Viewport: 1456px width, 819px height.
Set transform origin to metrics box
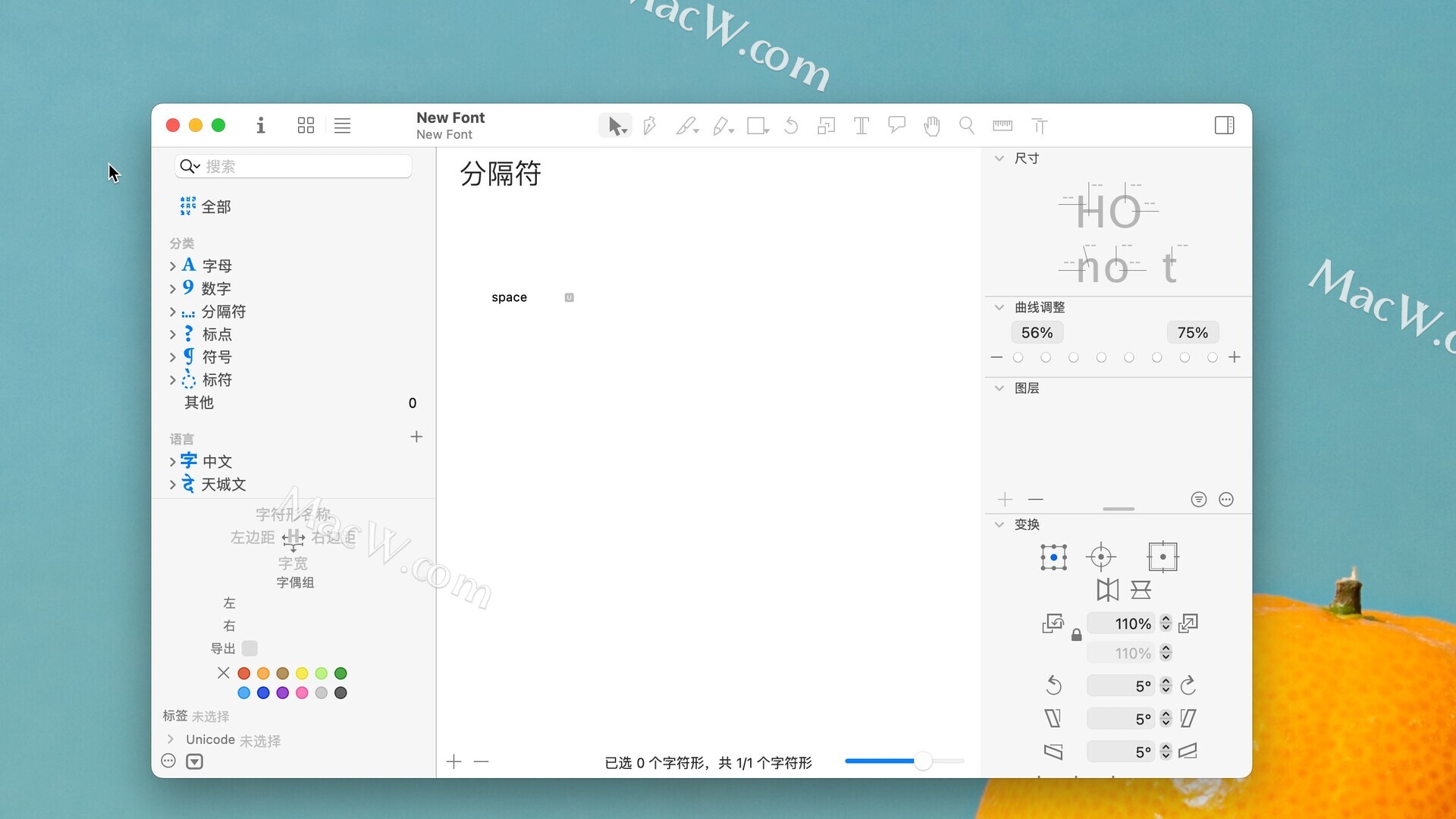pyautogui.click(x=1163, y=557)
